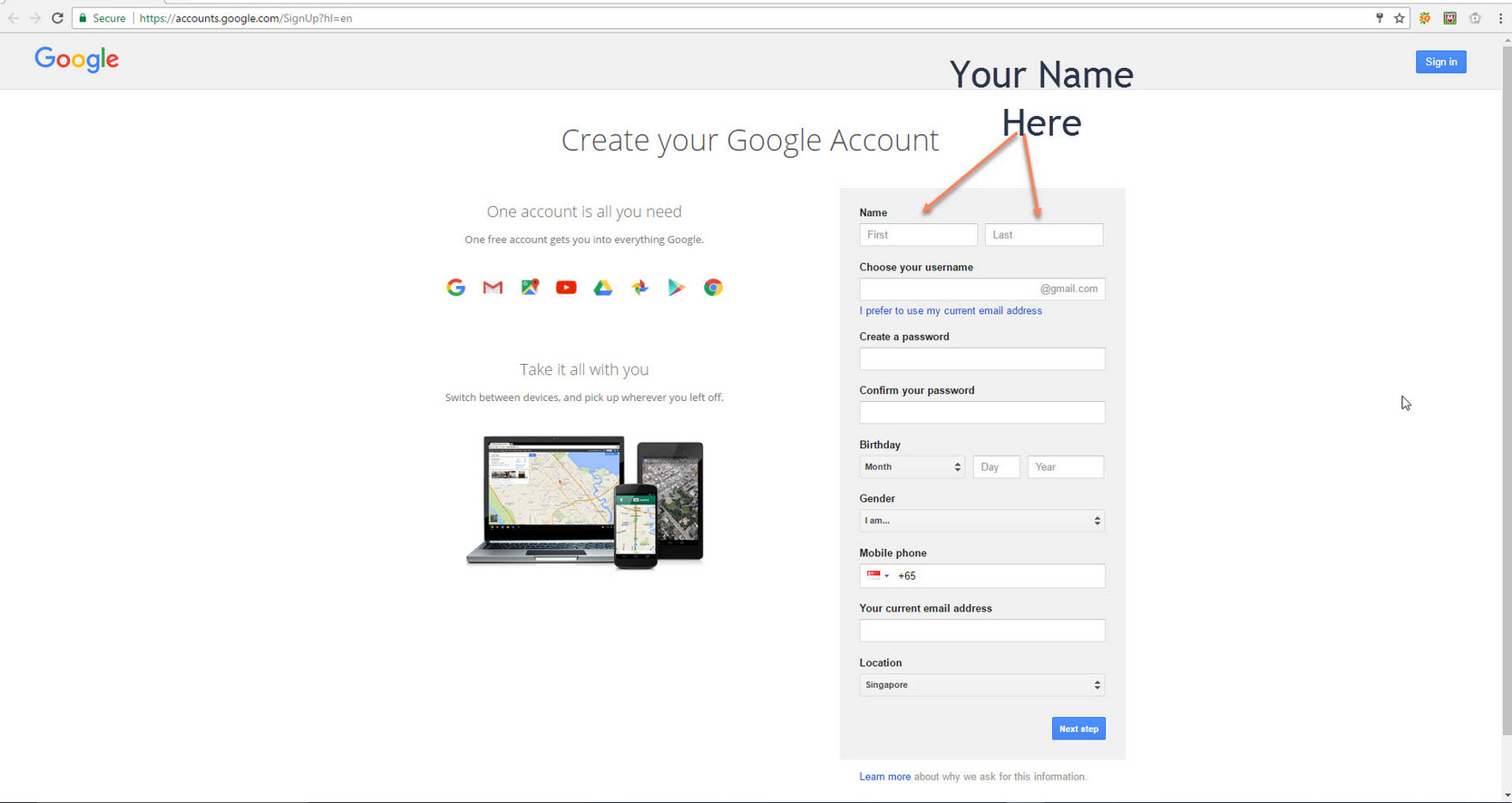Click the YouTube play icon
1512x803 pixels.
[x=566, y=288]
